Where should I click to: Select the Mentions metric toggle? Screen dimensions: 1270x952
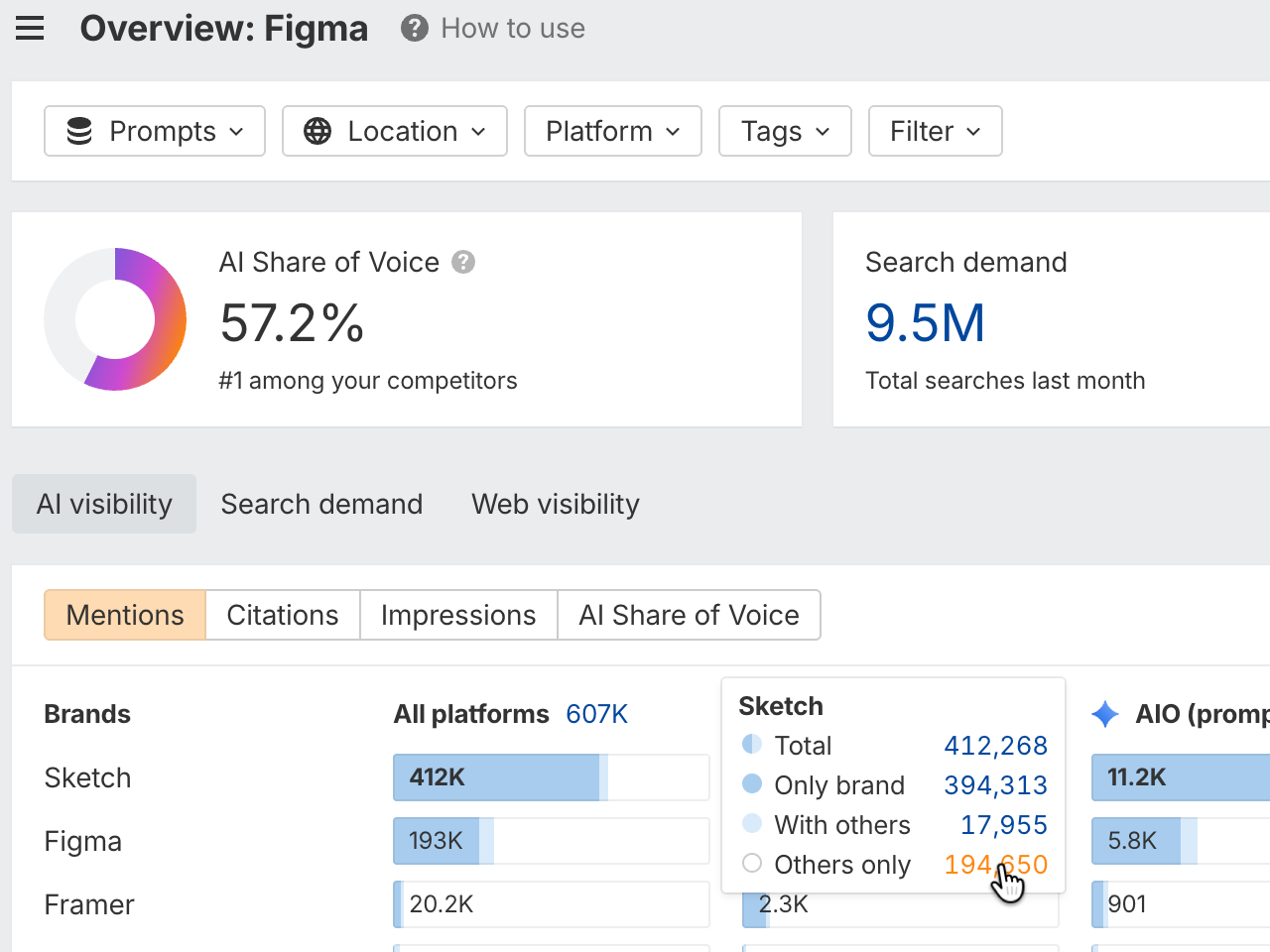coord(125,615)
